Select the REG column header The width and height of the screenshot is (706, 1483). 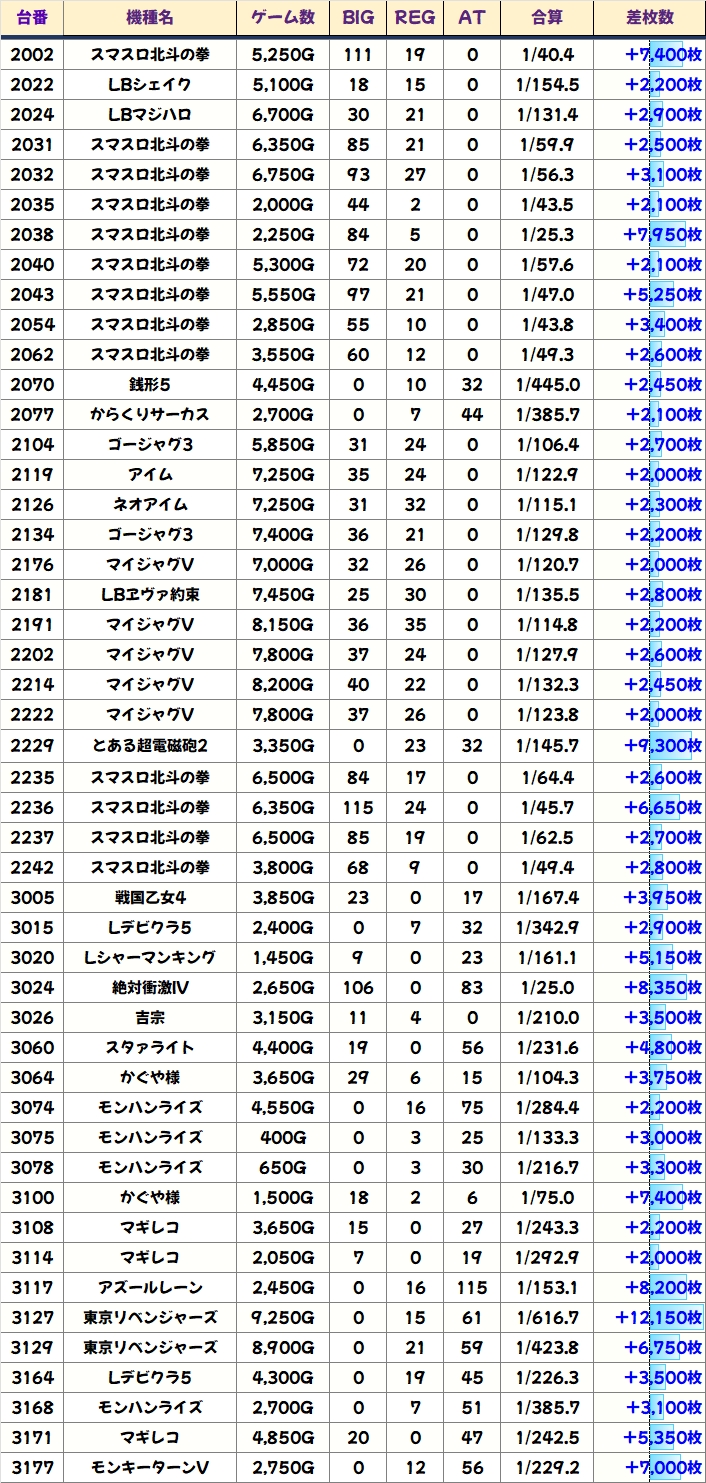pyautogui.click(x=415, y=18)
